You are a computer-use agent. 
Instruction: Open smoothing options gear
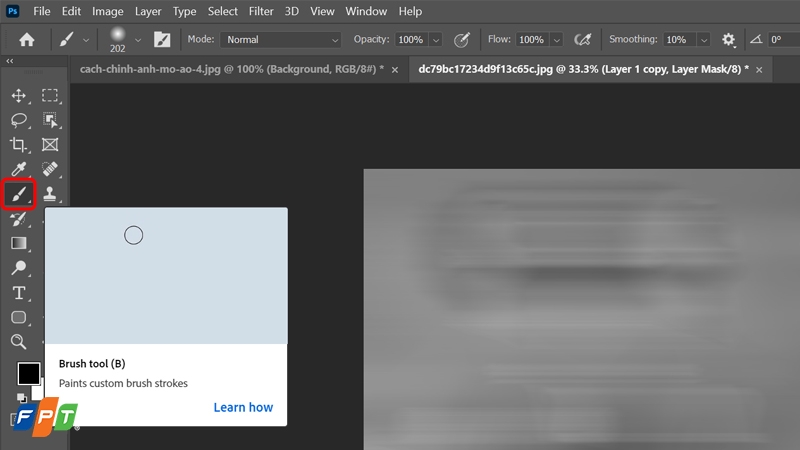pos(729,39)
